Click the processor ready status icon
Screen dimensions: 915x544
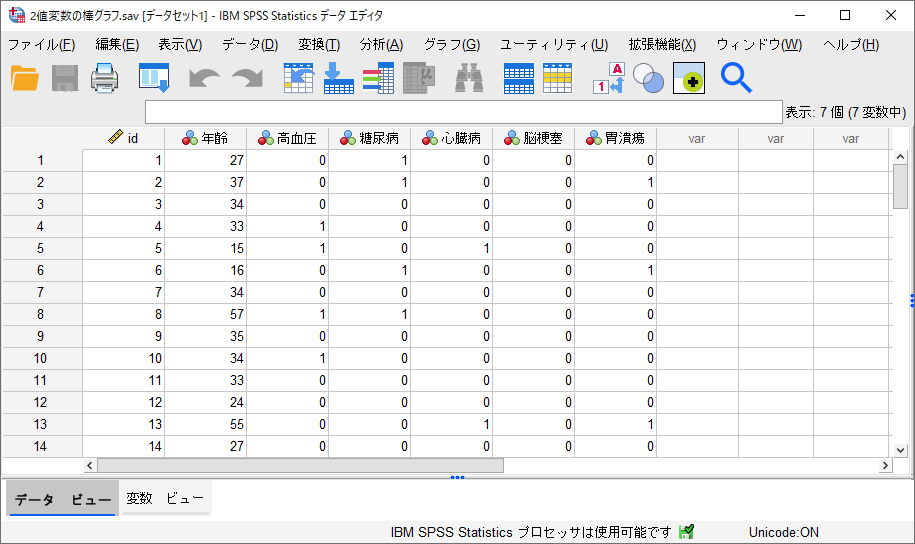pyautogui.click(x=687, y=532)
